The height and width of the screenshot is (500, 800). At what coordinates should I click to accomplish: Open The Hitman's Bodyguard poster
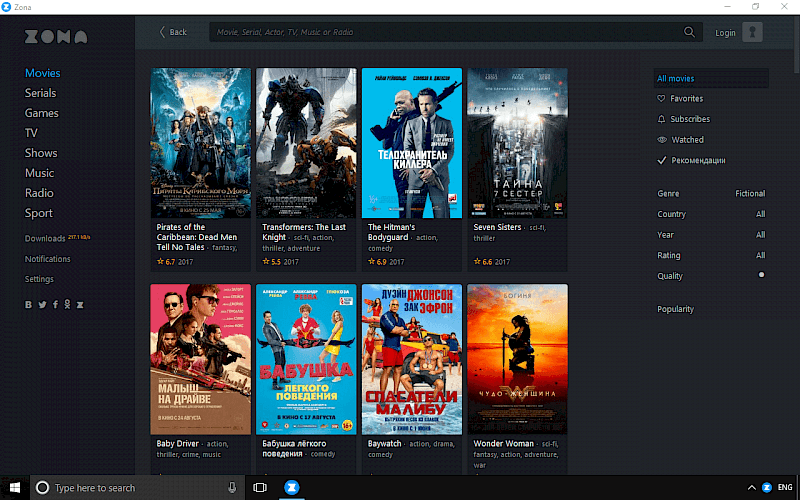(412, 143)
